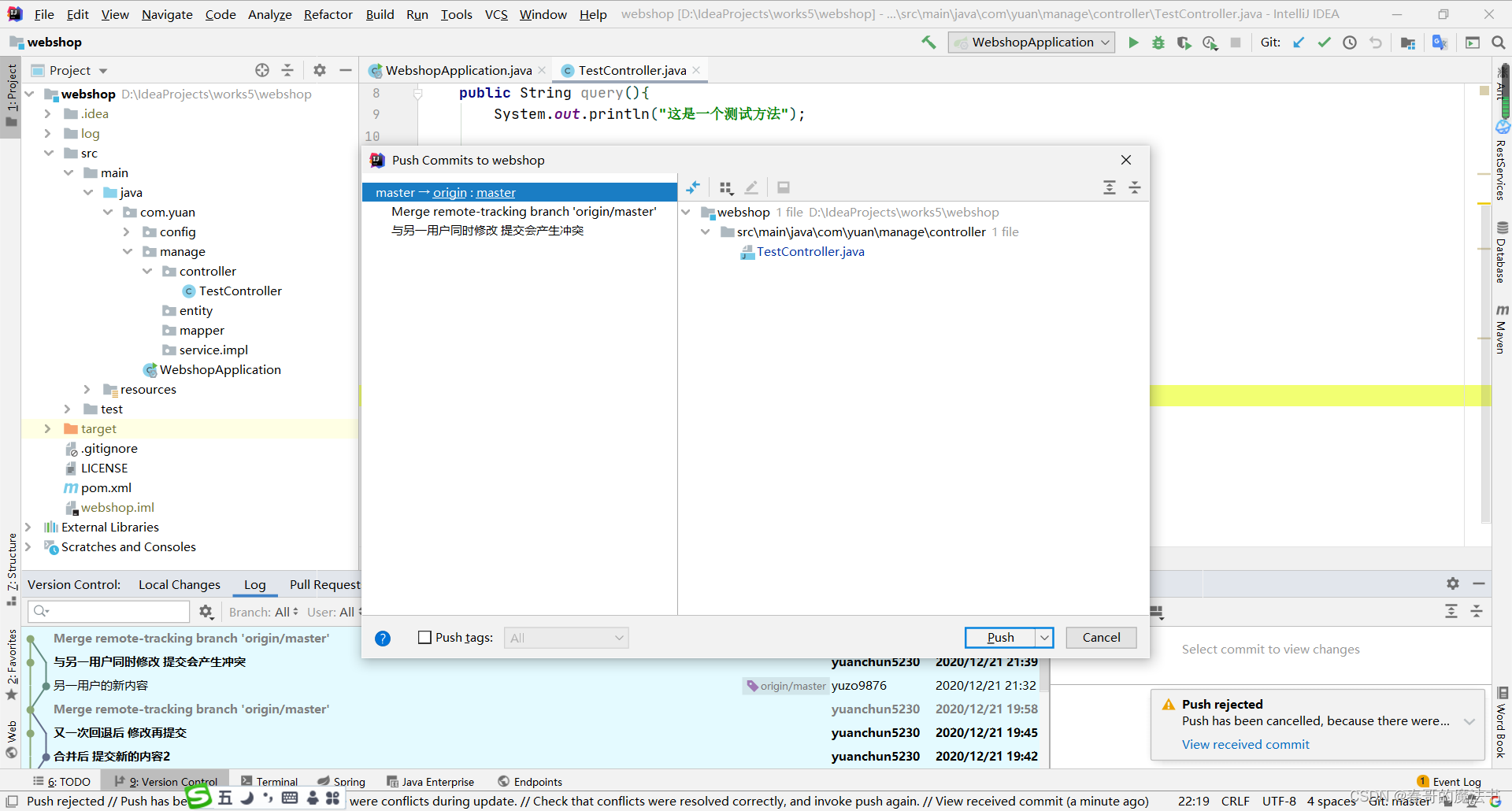The width and height of the screenshot is (1512, 811).
Task: Click the master target branch link
Action: (496, 193)
